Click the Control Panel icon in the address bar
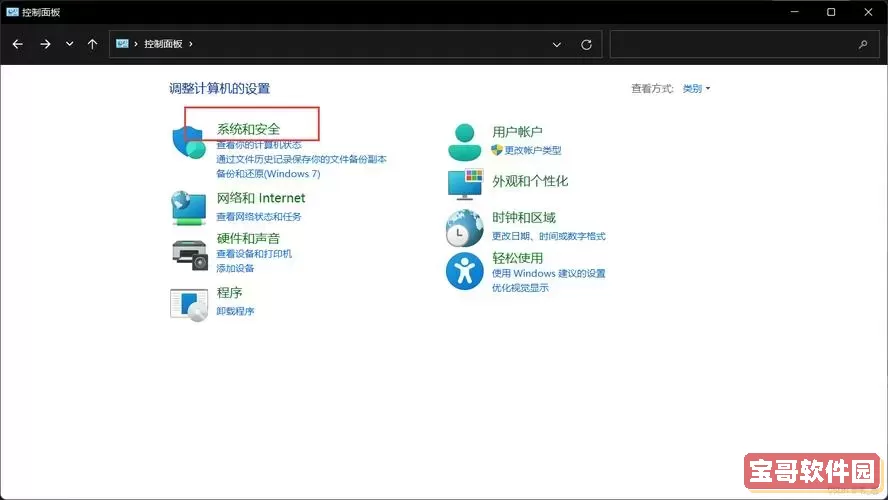 [x=122, y=44]
